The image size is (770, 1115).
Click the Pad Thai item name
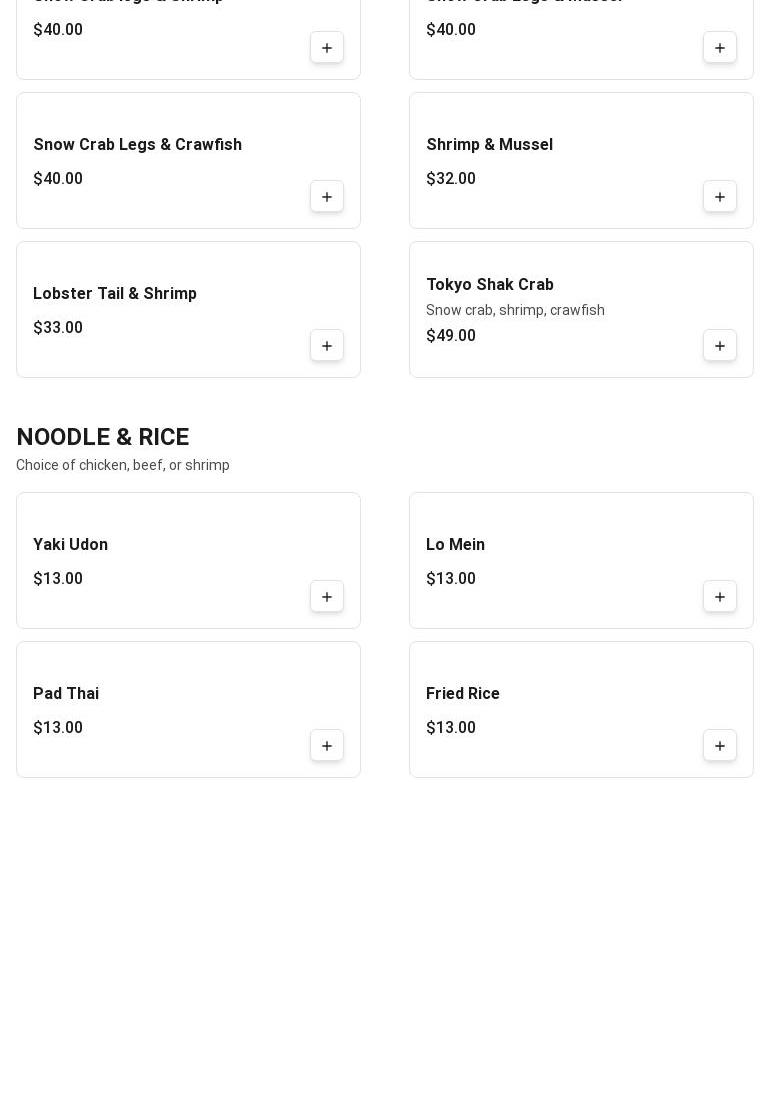click(x=66, y=694)
